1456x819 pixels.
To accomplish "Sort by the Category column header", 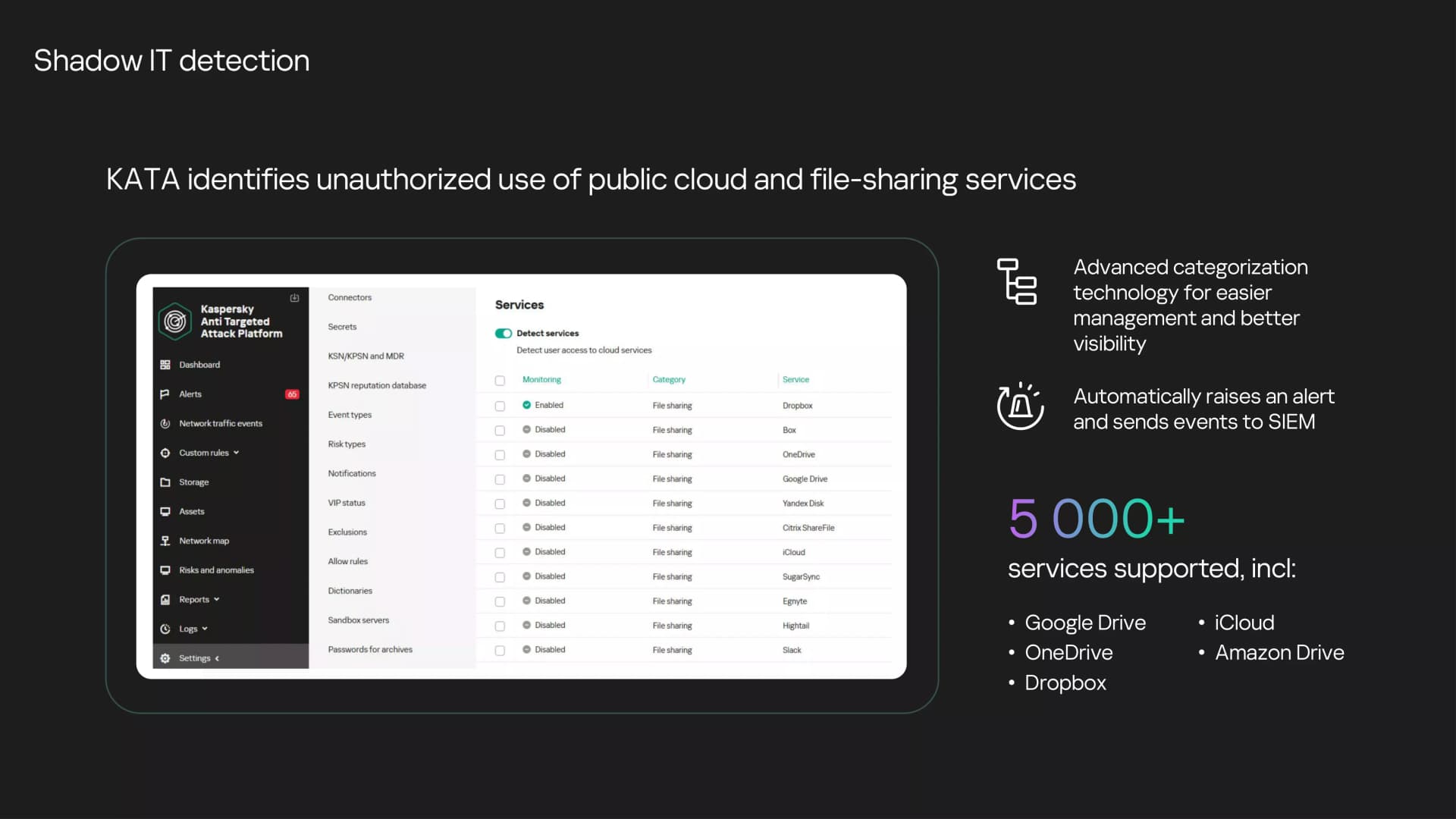I will pyautogui.click(x=669, y=379).
